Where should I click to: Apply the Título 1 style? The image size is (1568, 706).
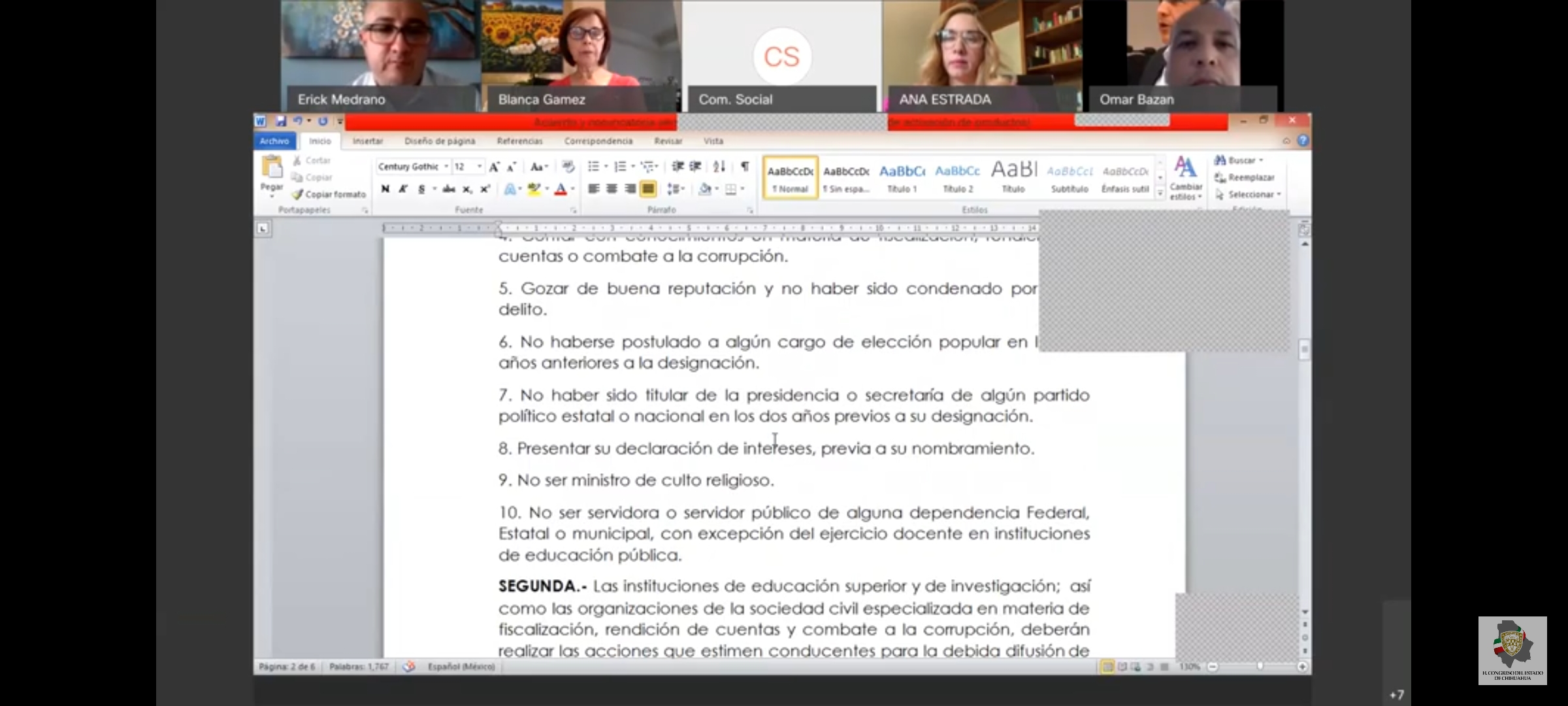tap(902, 177)
